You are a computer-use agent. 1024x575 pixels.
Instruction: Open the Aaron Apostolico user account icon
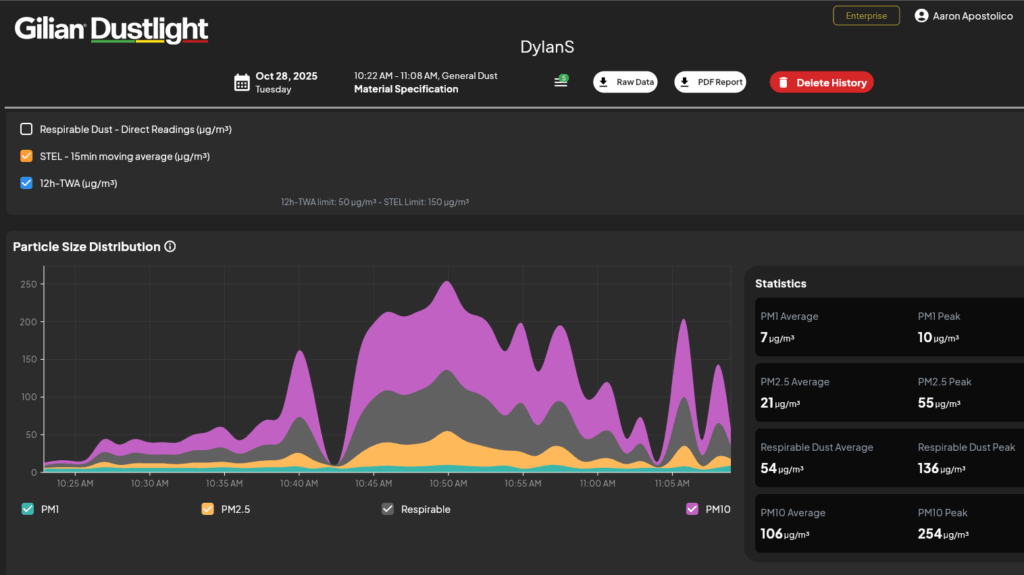(921, 16)
